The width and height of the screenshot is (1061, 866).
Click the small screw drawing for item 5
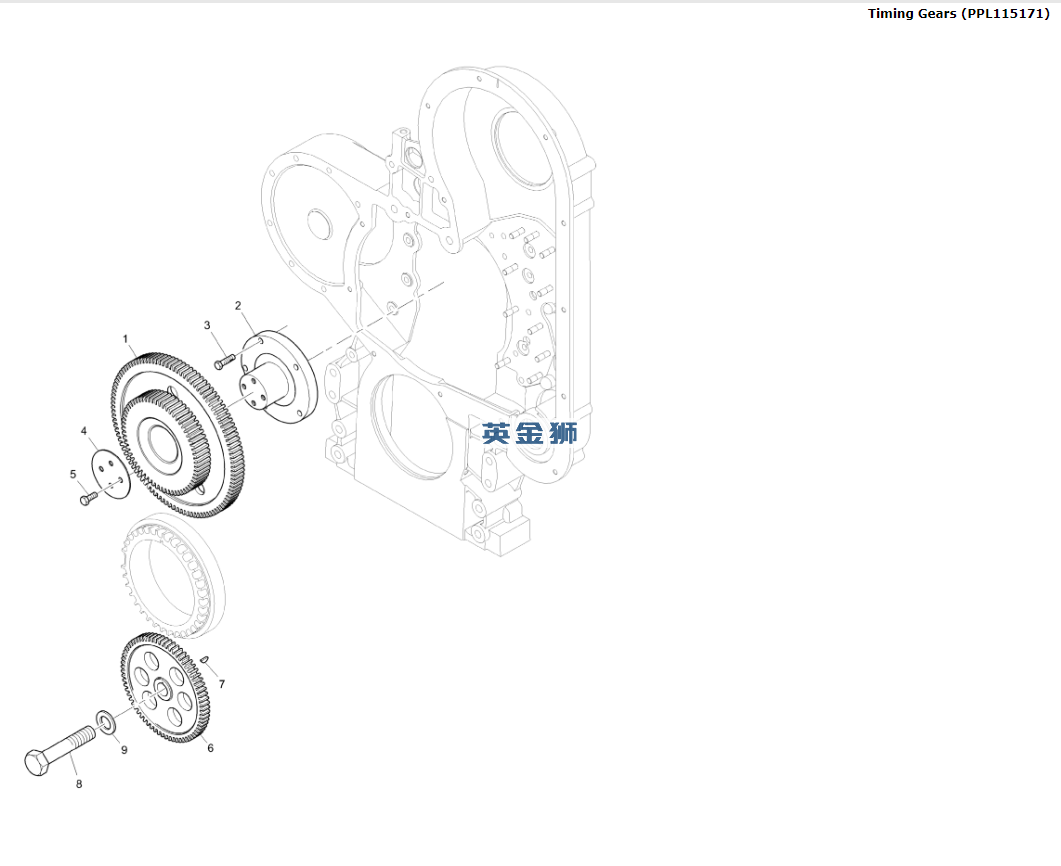tap(89, 499)
